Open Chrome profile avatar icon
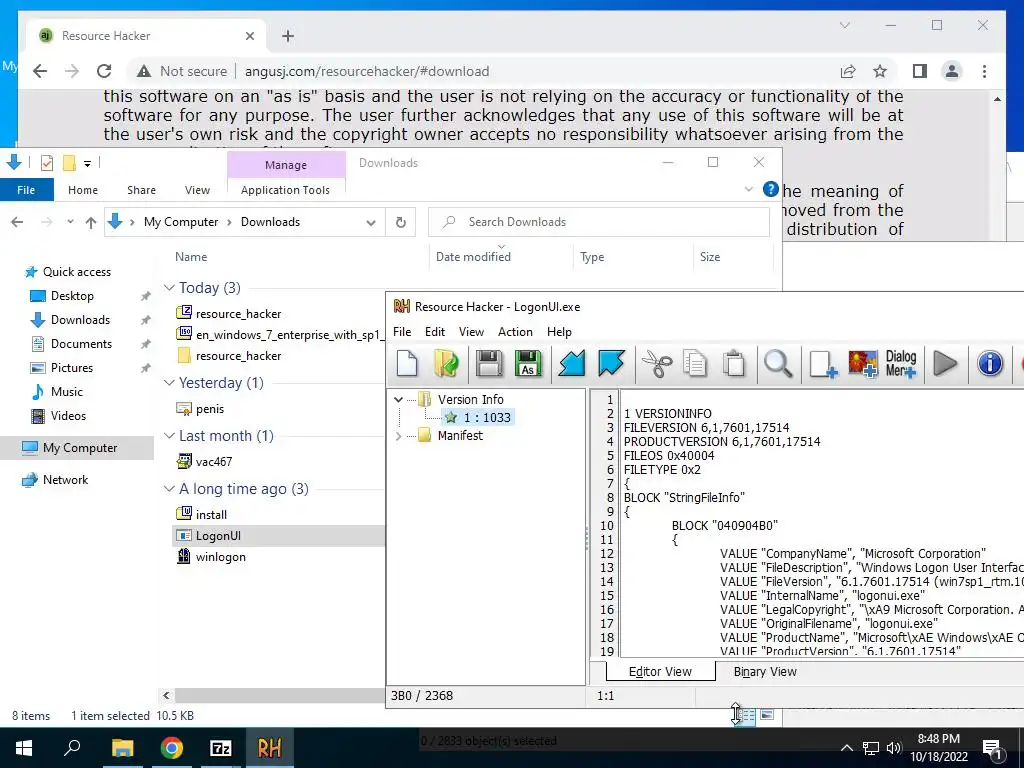 click(x=952, y=71)
